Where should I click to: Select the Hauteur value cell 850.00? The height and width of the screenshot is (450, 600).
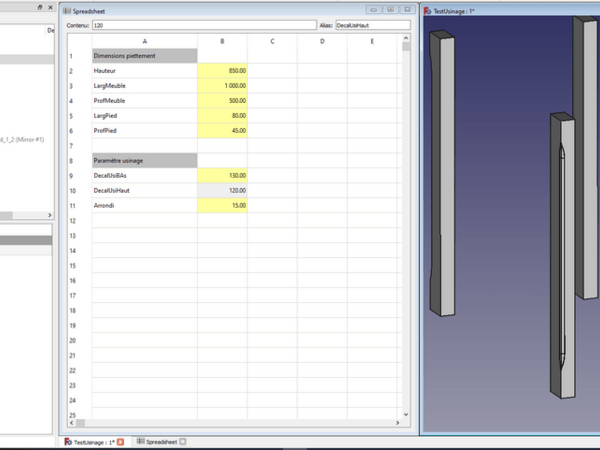(x=223, y=71)
